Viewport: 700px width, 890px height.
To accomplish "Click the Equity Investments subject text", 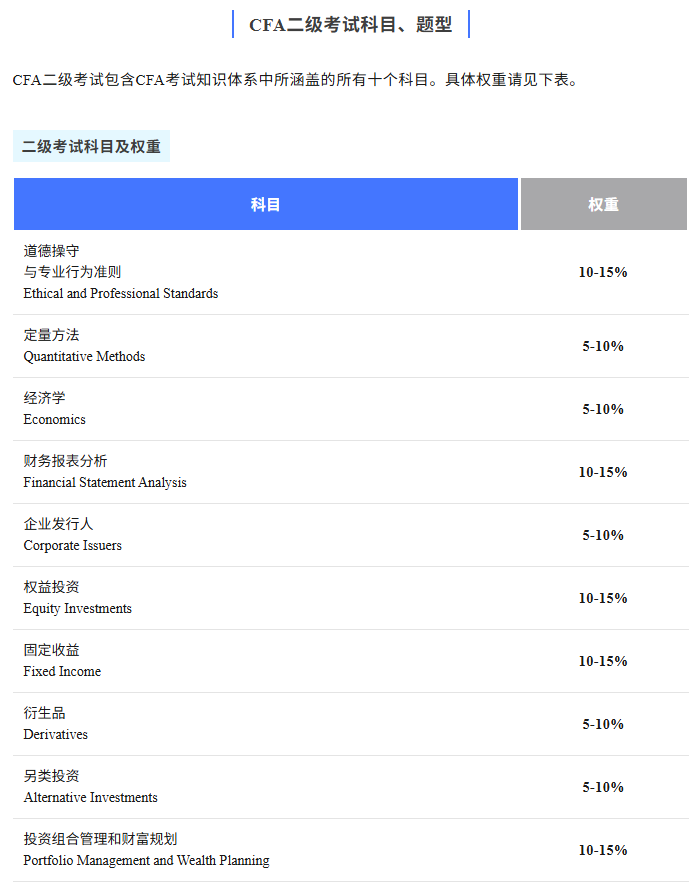I will (78, 608).
